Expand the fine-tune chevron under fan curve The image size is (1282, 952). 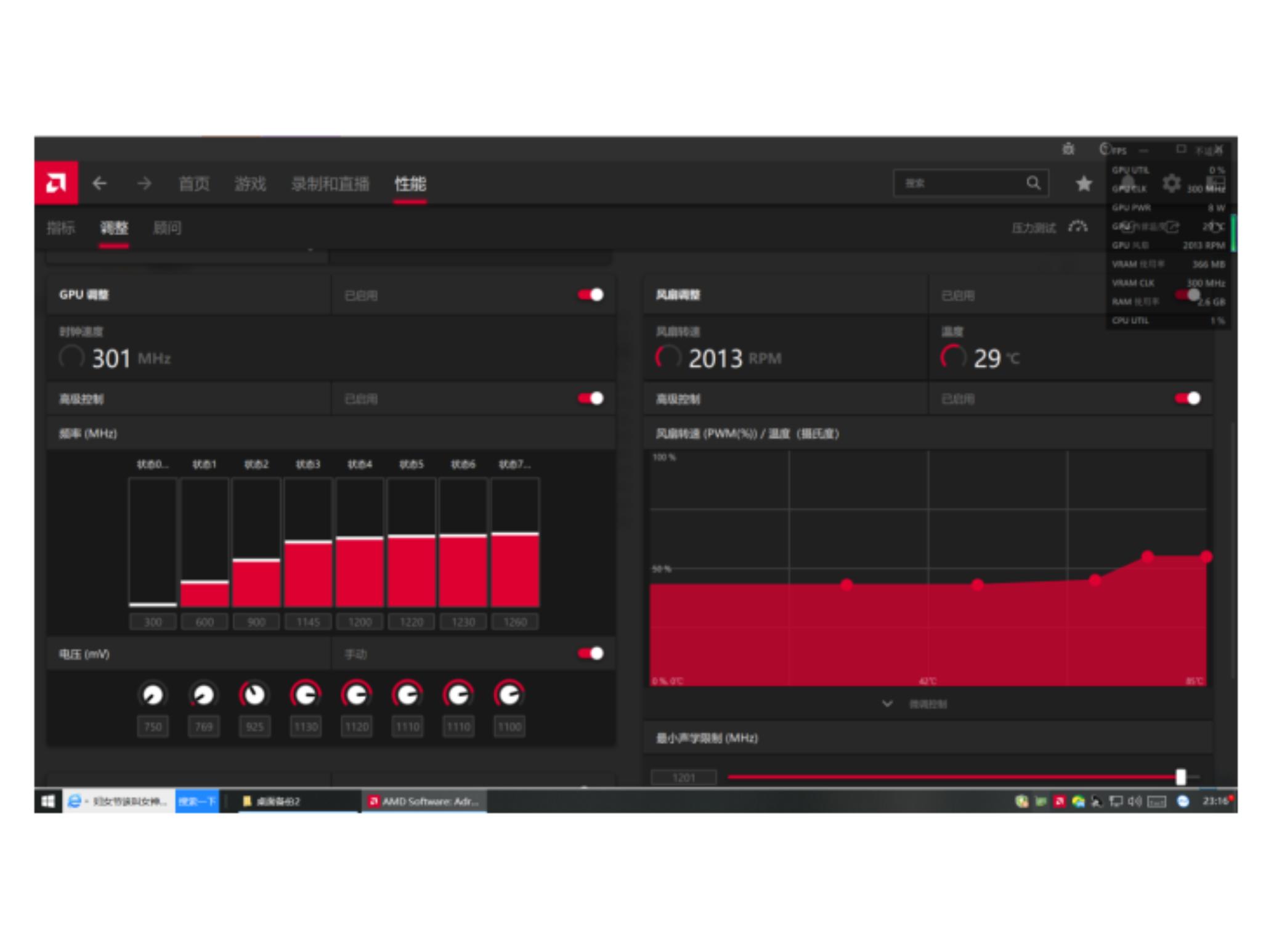[x=887, y=704]
